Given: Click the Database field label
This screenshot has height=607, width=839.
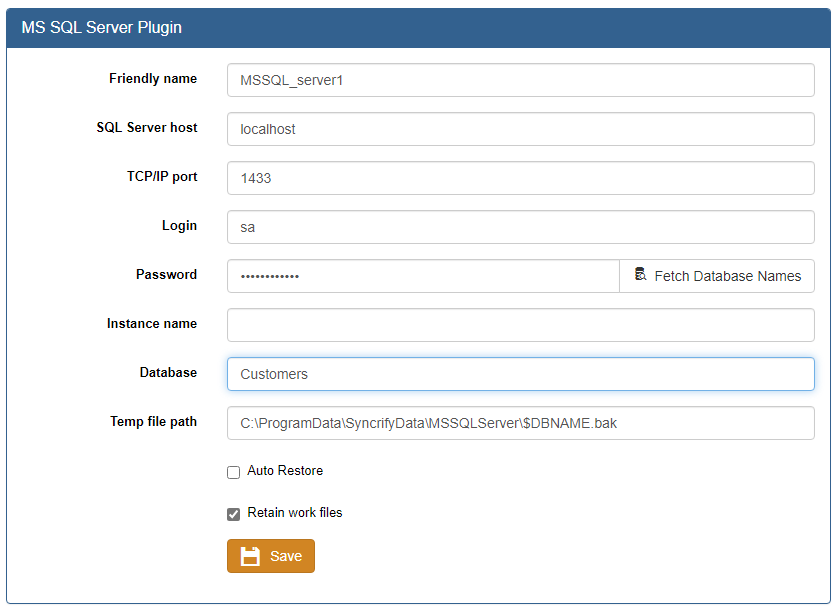Looking at the screenshot, I should tap(168, 371).
